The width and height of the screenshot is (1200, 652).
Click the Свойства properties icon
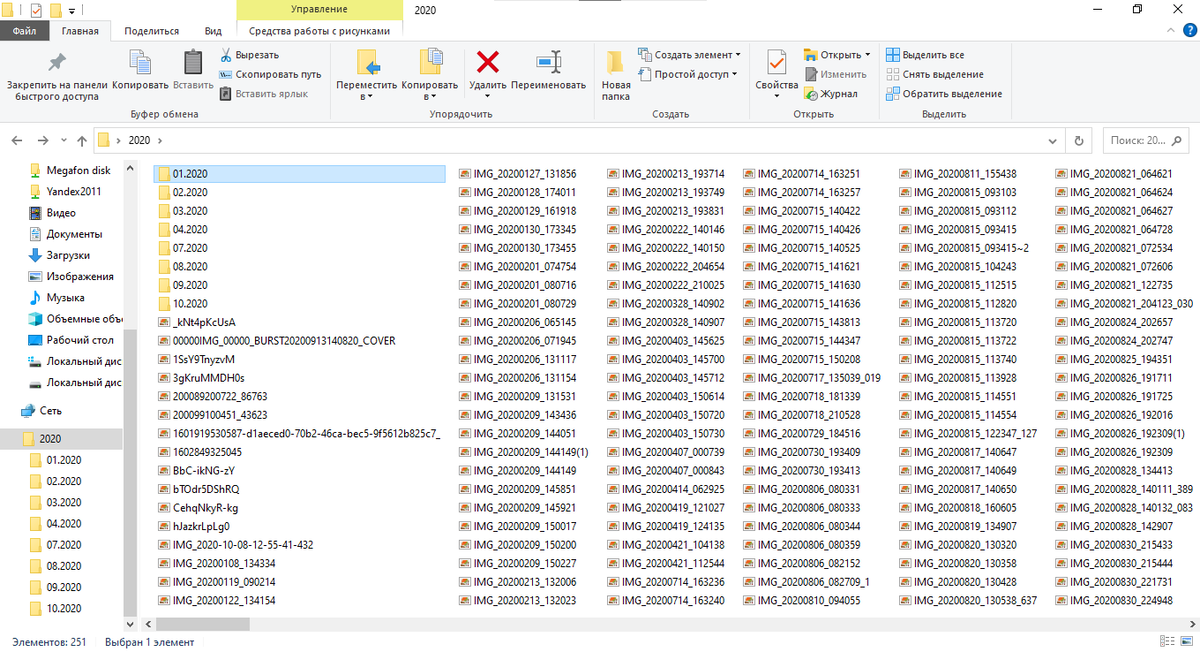click(x=777, y=62)
